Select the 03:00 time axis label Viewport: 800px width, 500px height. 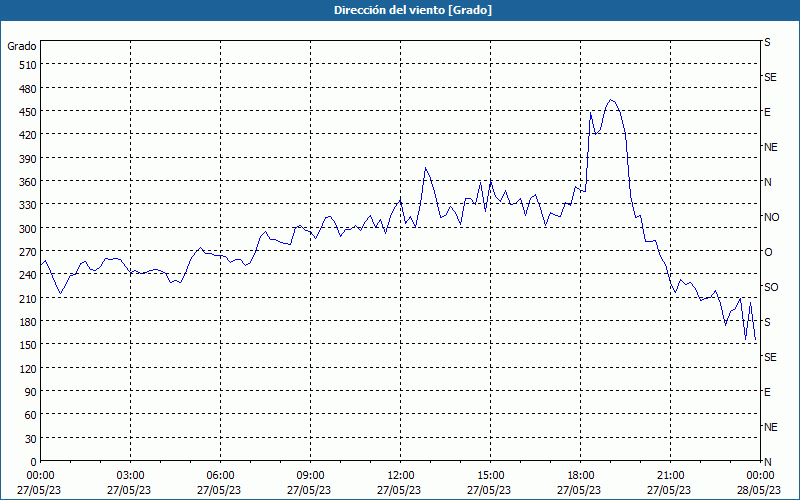(131, 476)
